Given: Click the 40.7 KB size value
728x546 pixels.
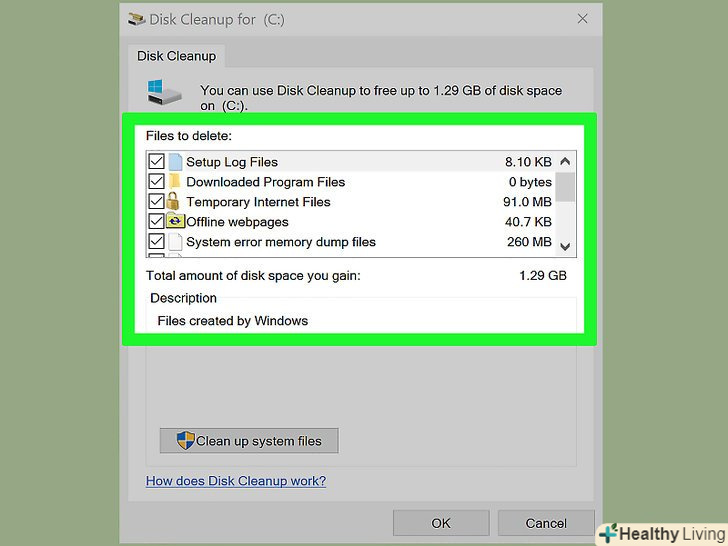Looking at the screenshot, I should tap(528, 222).
